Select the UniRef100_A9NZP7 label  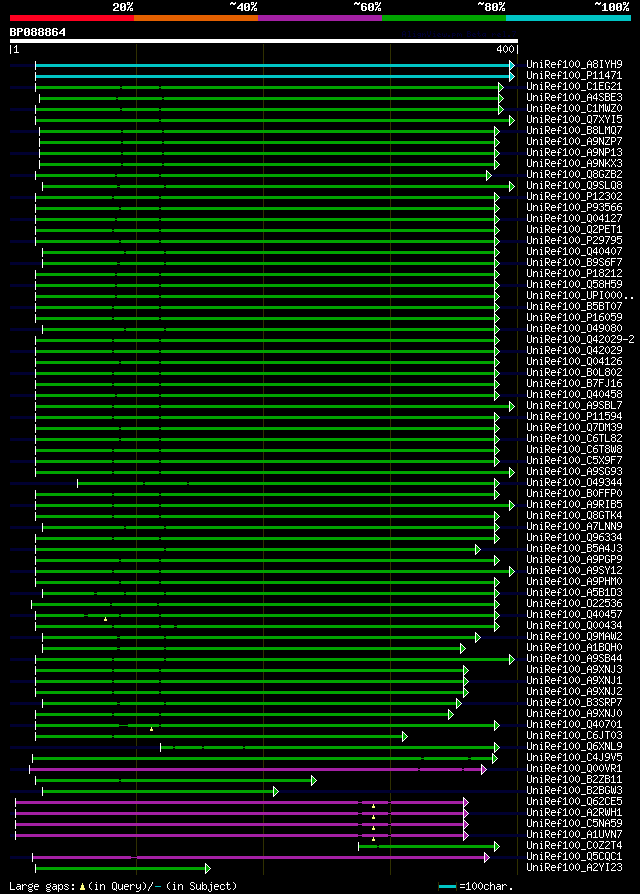point(574,141)
